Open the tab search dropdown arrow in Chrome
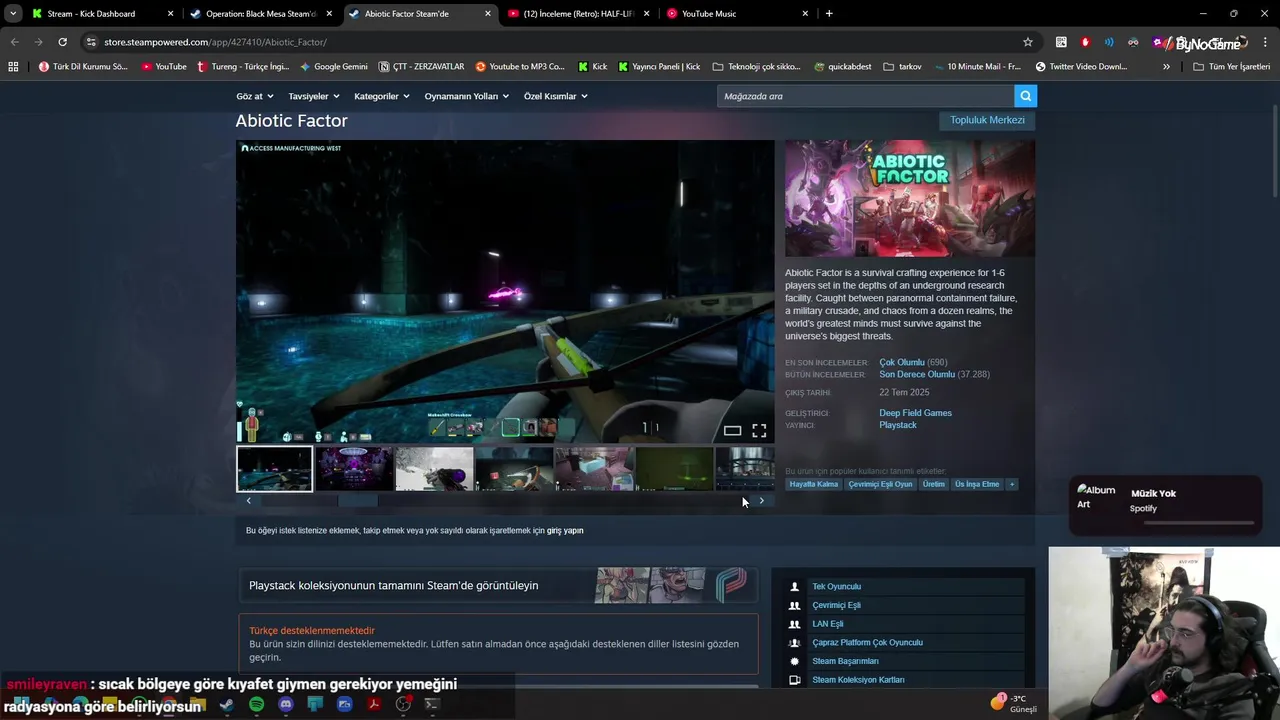 pos(12,14)
